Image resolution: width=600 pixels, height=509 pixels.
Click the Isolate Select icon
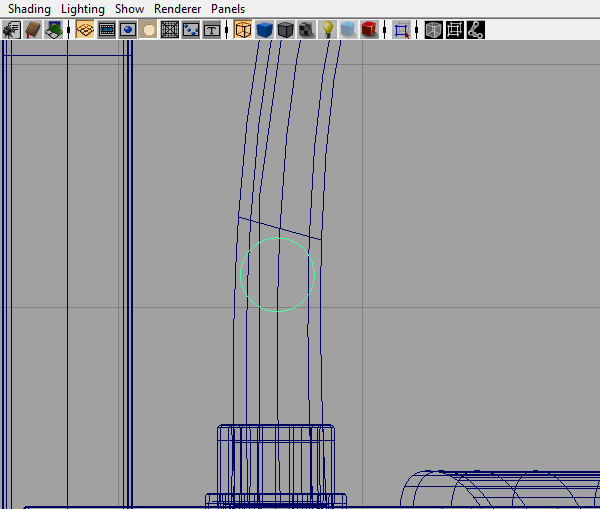pyautogui.click(x=401, y=30)
